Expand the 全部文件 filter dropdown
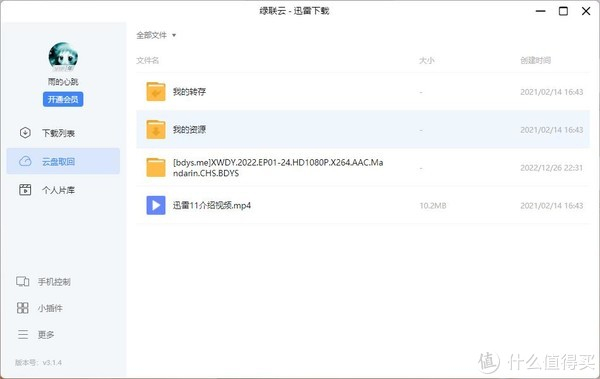This screenshot has width=600, height=379. pos(156,35)
